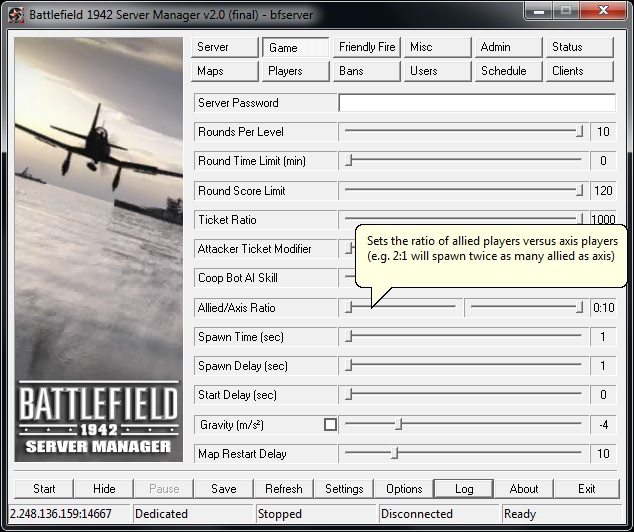The width and height of the screenshot is (634, 532).
Task: Click the Battlefield 1942 title bar icon
Action: point(16,15)
